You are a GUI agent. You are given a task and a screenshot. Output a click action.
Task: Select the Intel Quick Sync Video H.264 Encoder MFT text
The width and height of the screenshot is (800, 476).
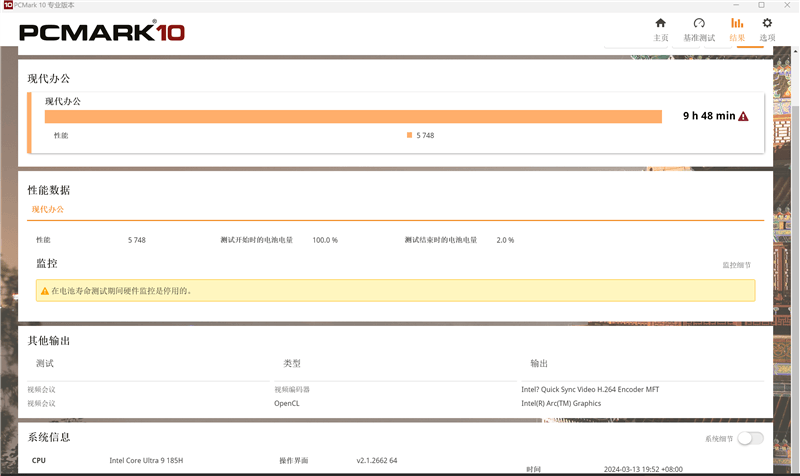(x=590, y=389)
